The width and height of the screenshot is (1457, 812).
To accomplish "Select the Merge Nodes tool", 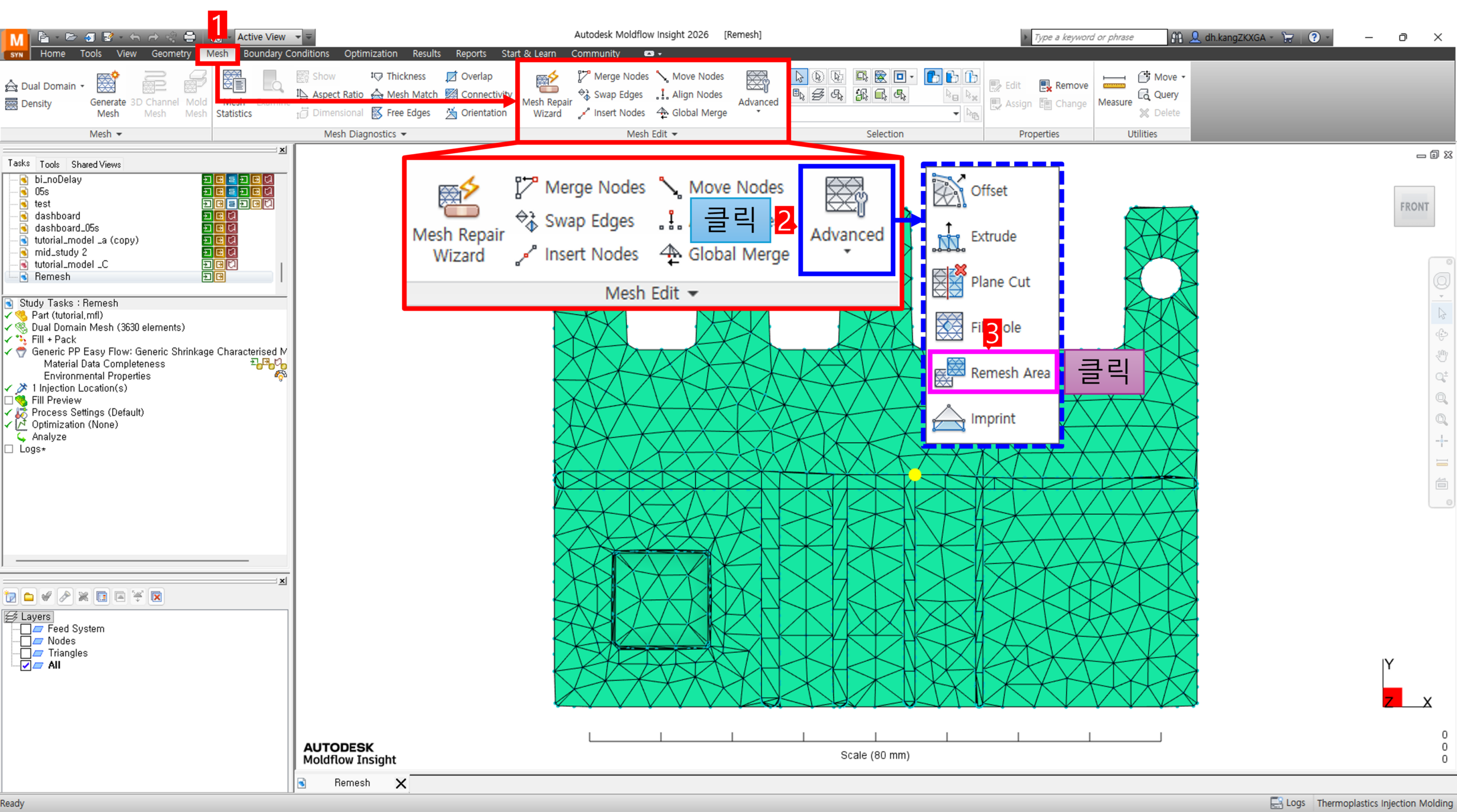I will [x=613, y=76].
